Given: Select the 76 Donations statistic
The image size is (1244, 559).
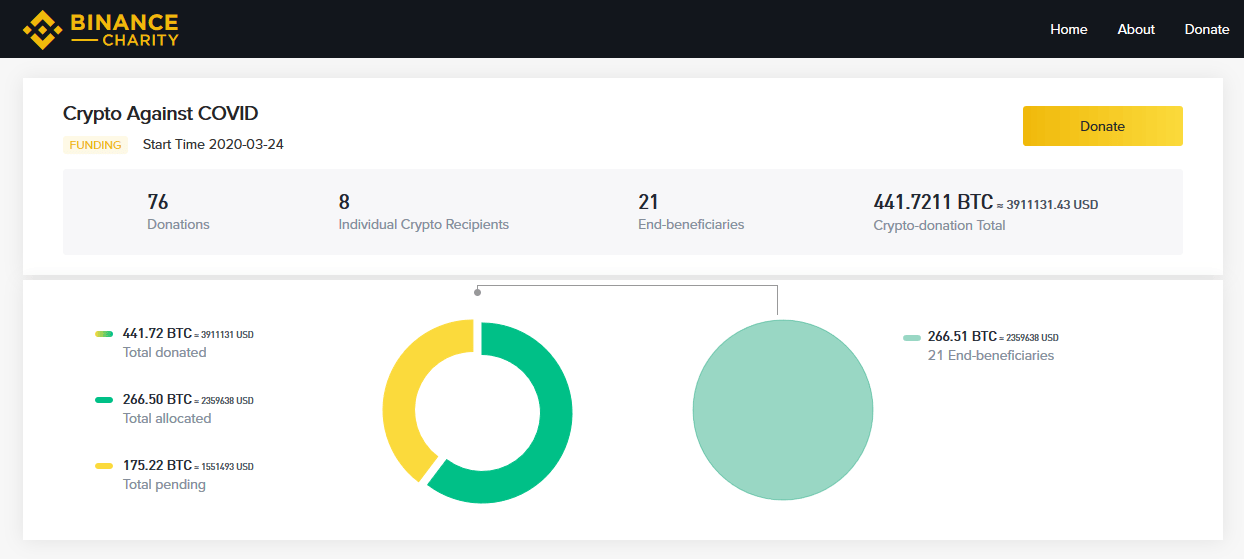Looking at the screenshot, I should pyautogui.click(x=178, y=212).
